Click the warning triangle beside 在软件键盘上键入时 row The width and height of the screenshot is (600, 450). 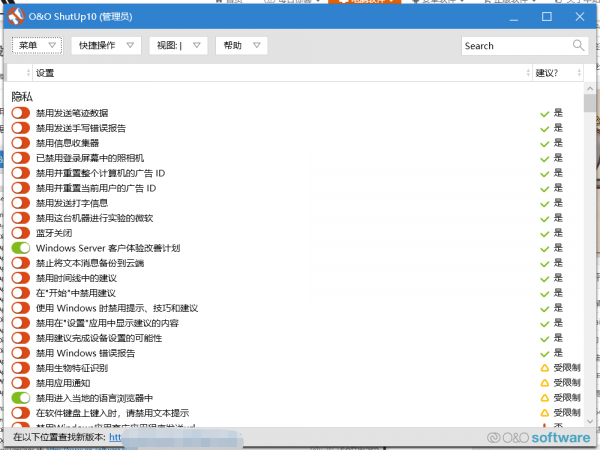[x=545, y=413]
